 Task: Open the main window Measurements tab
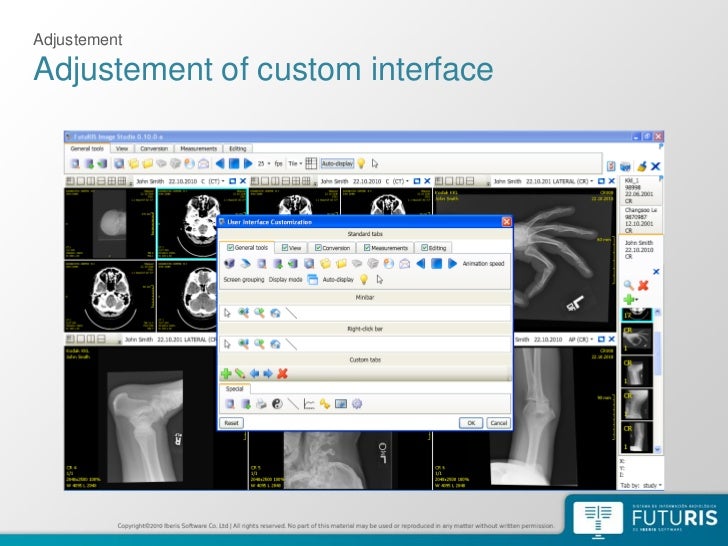pyautogui.click(x=198, y=149)
